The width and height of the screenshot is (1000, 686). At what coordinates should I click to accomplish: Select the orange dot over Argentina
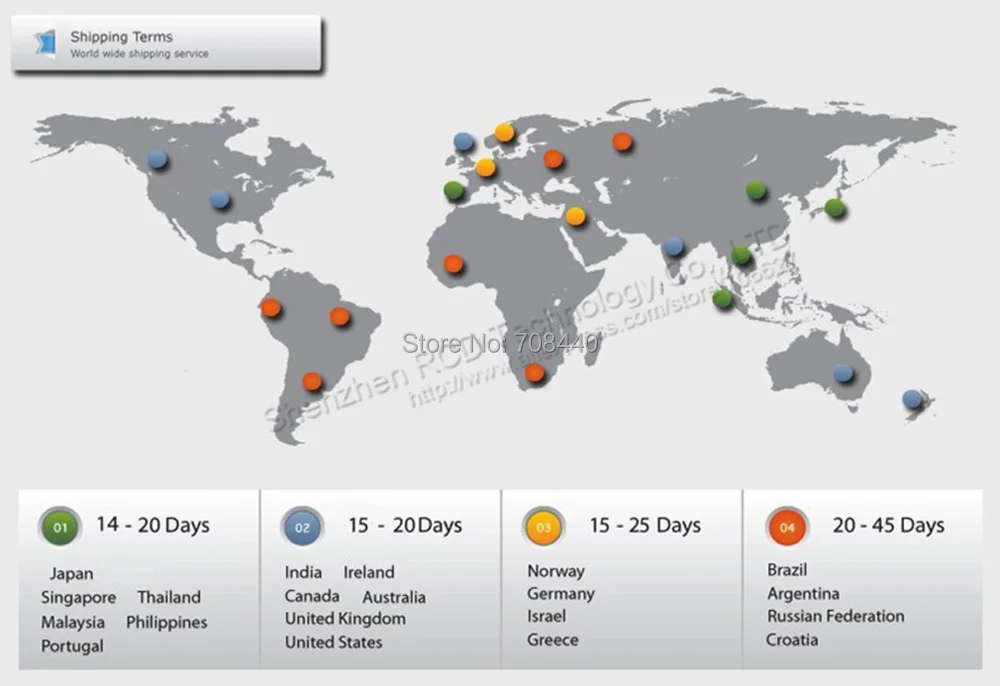(x=312, y=381)
